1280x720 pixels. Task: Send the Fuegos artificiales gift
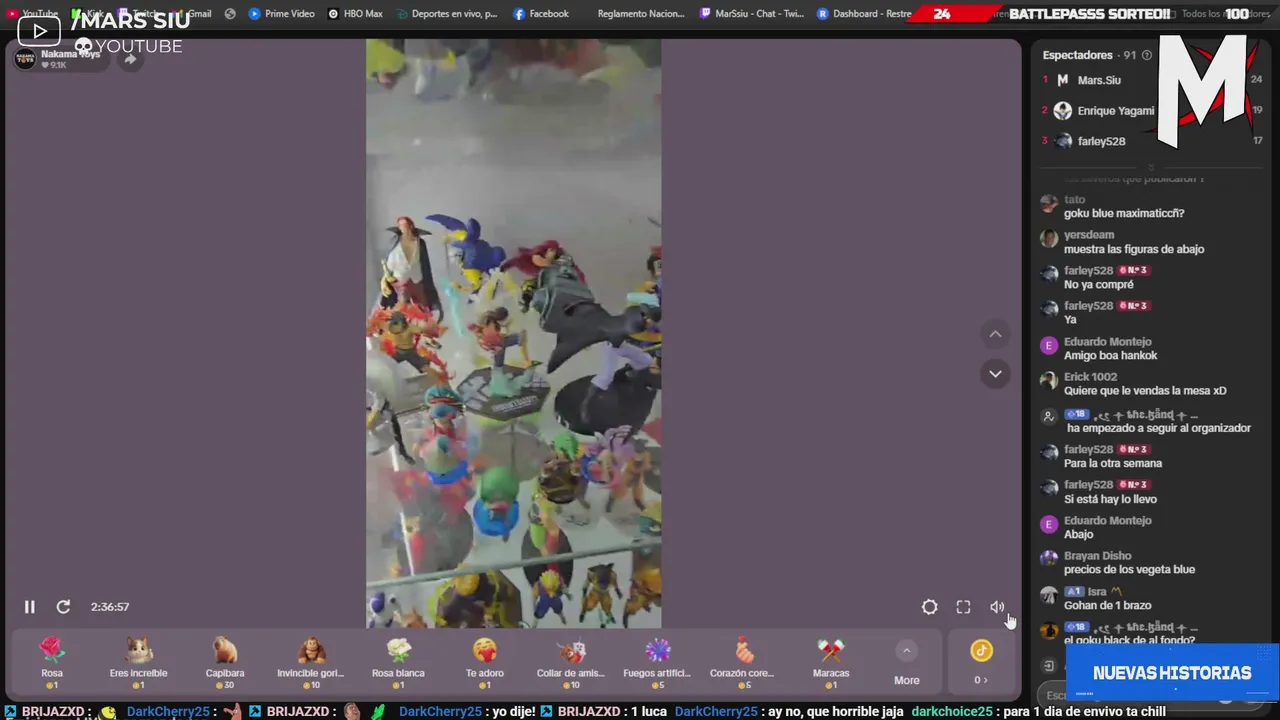(657, 662)
